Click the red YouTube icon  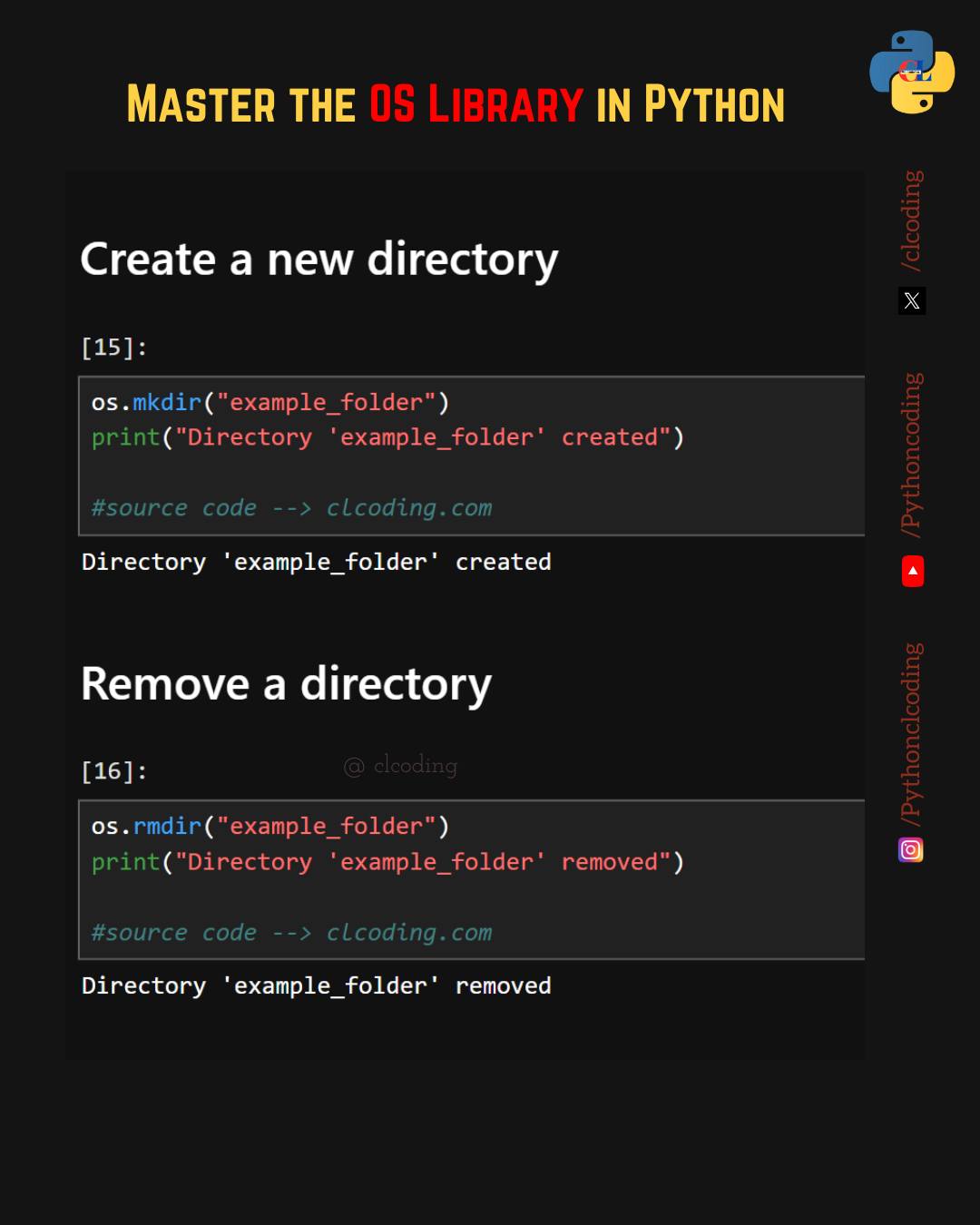point(912,572)
